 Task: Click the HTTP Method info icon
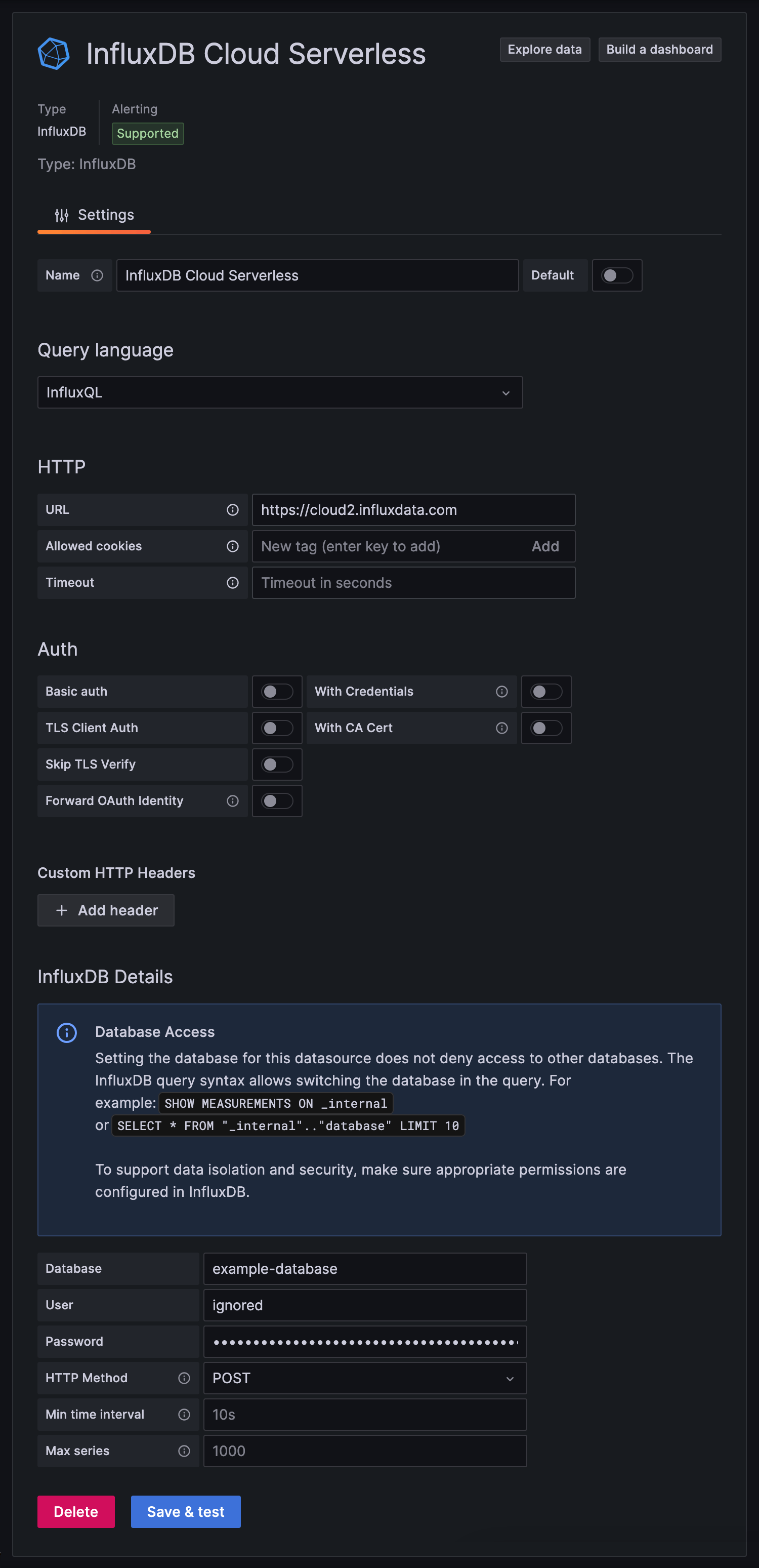tap(184, 1378)
